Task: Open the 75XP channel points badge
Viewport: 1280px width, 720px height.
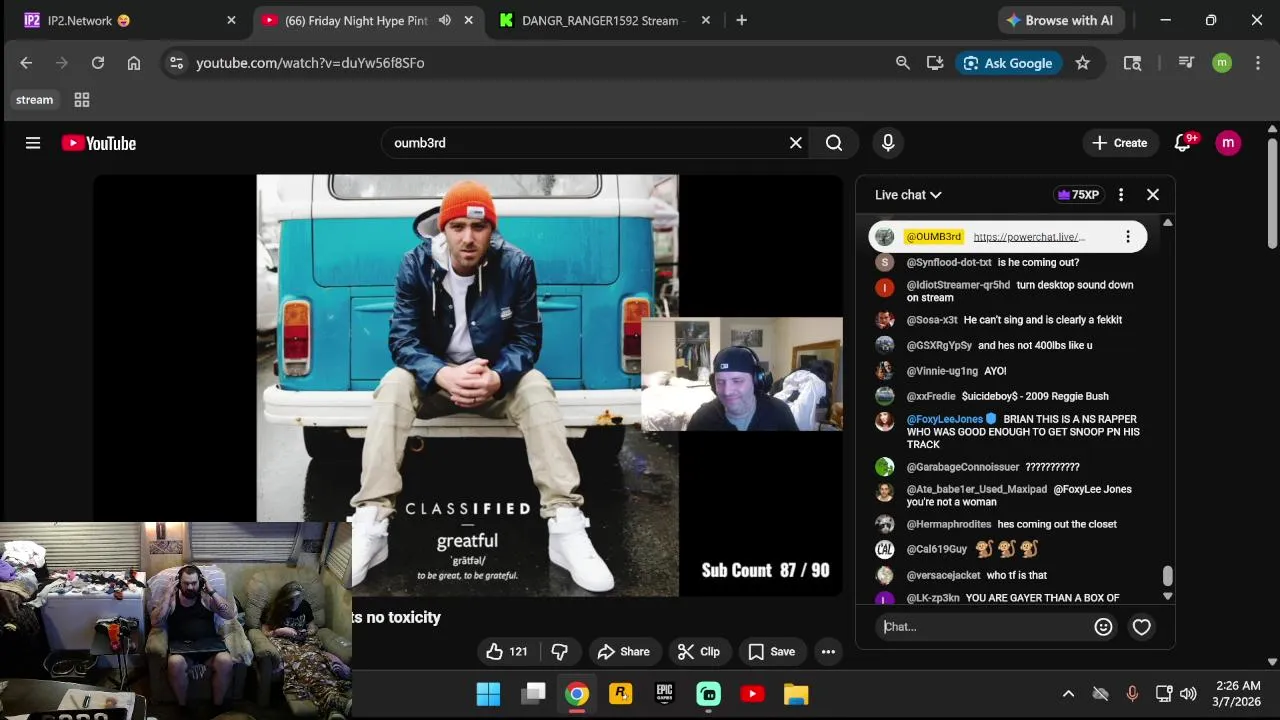Action: [x=1078, y=195]
